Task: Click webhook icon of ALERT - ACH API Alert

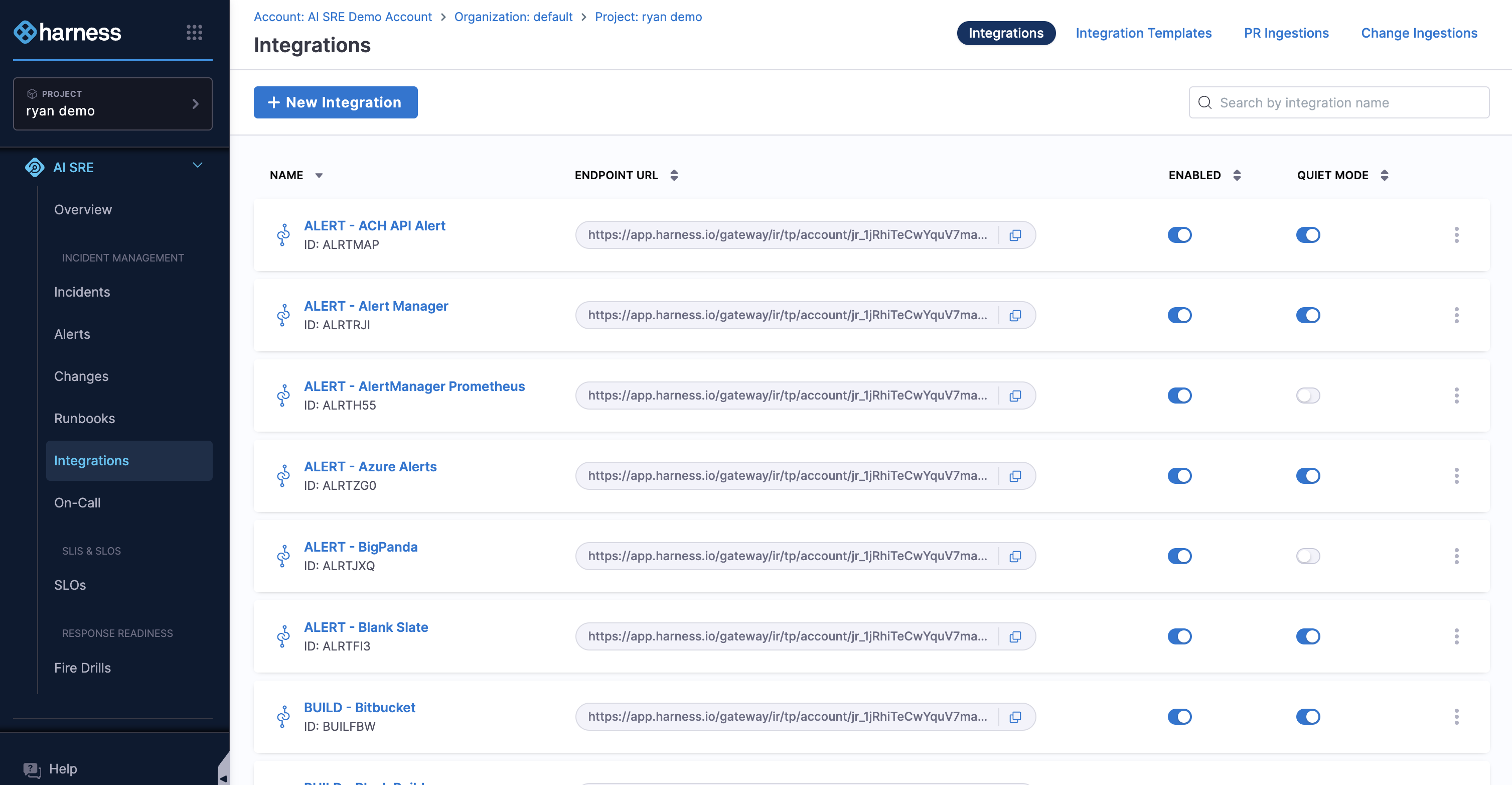Action: coord(283,235)
